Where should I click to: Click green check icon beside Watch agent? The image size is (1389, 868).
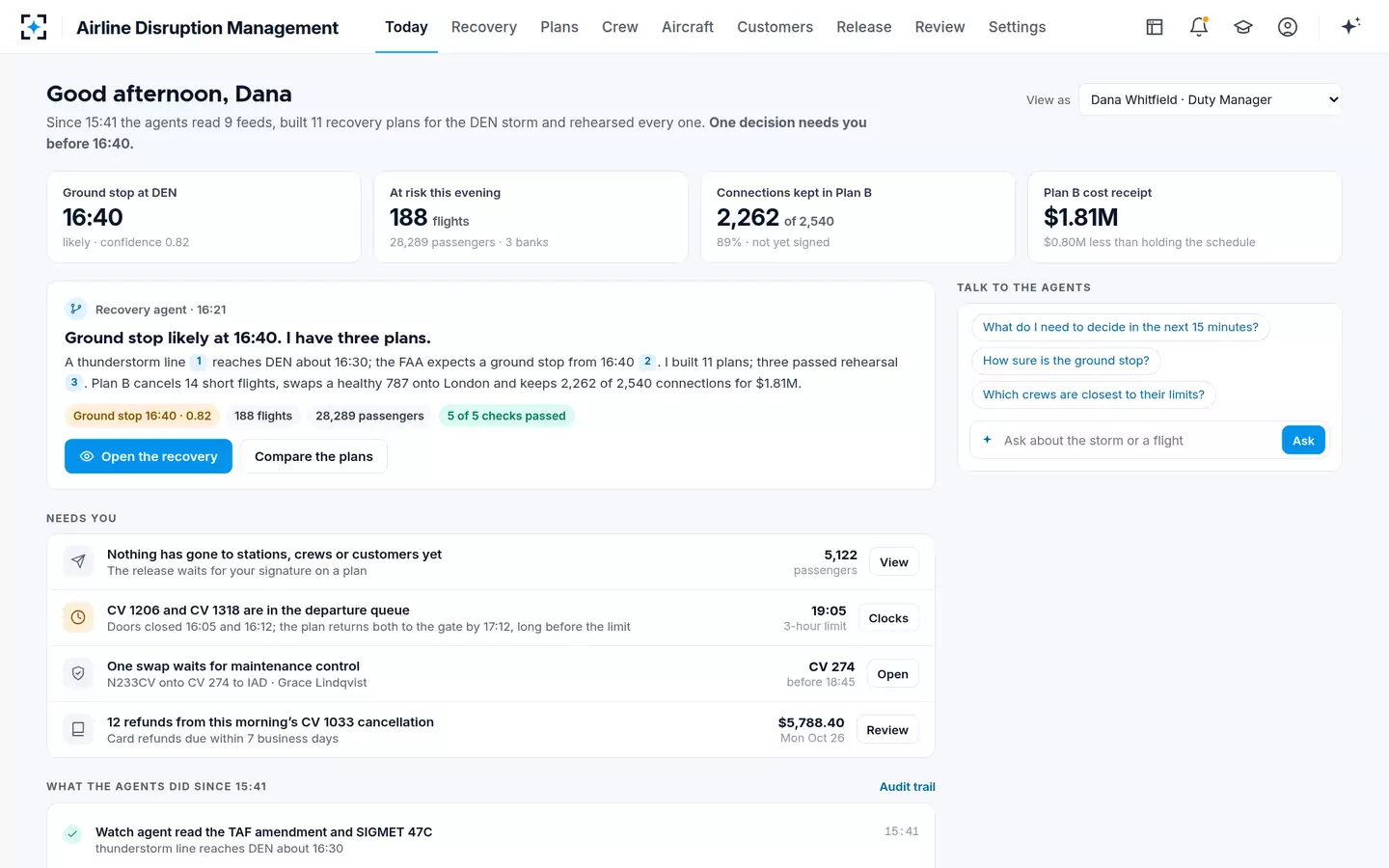[72, 834]
